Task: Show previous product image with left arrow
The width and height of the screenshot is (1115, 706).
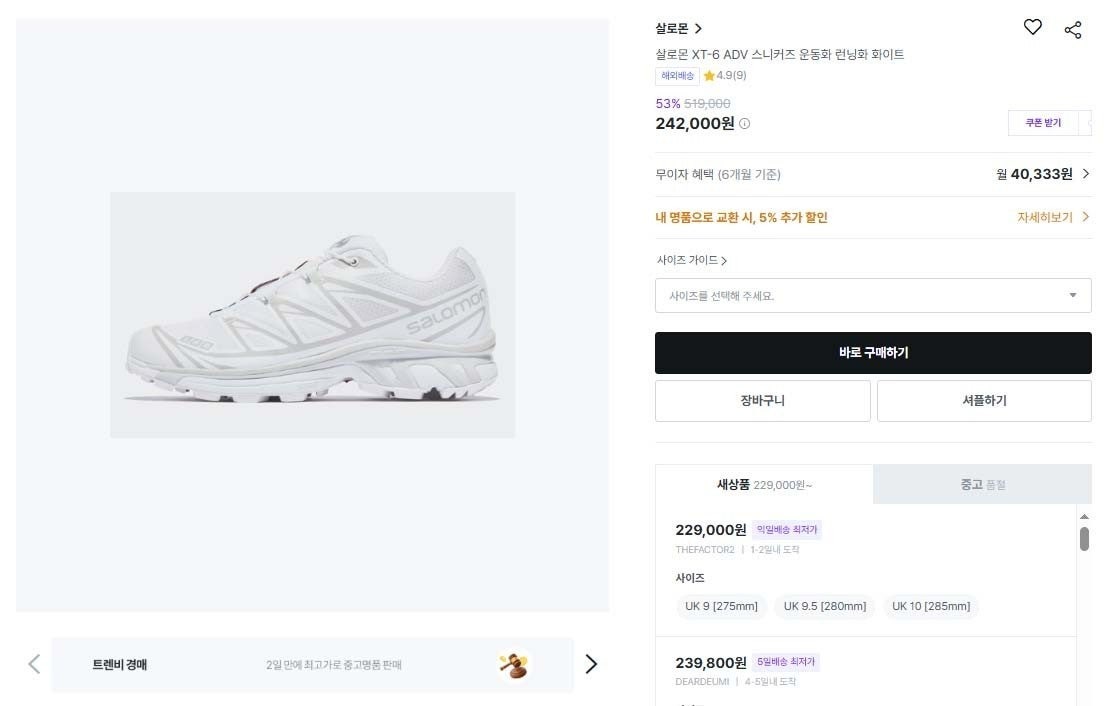Action: pos(34,663)
